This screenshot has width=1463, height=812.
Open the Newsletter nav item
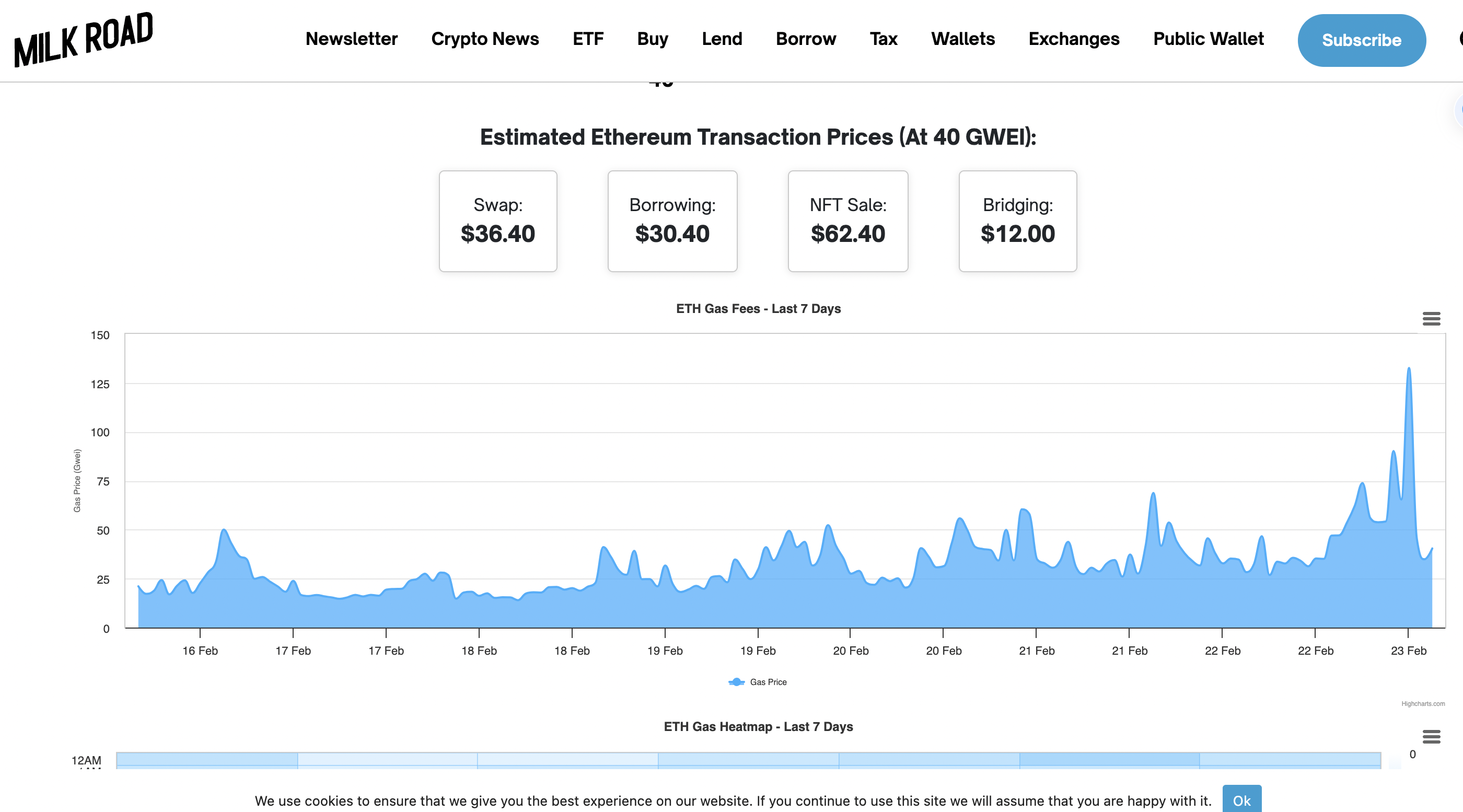click(x=351, y=39)
